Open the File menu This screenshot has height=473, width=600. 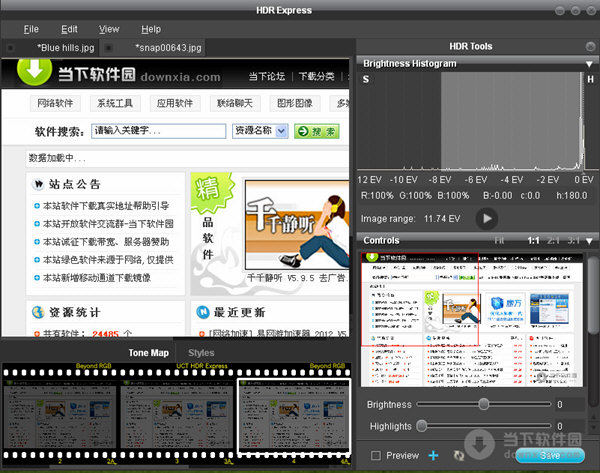[x=31, y=29]
